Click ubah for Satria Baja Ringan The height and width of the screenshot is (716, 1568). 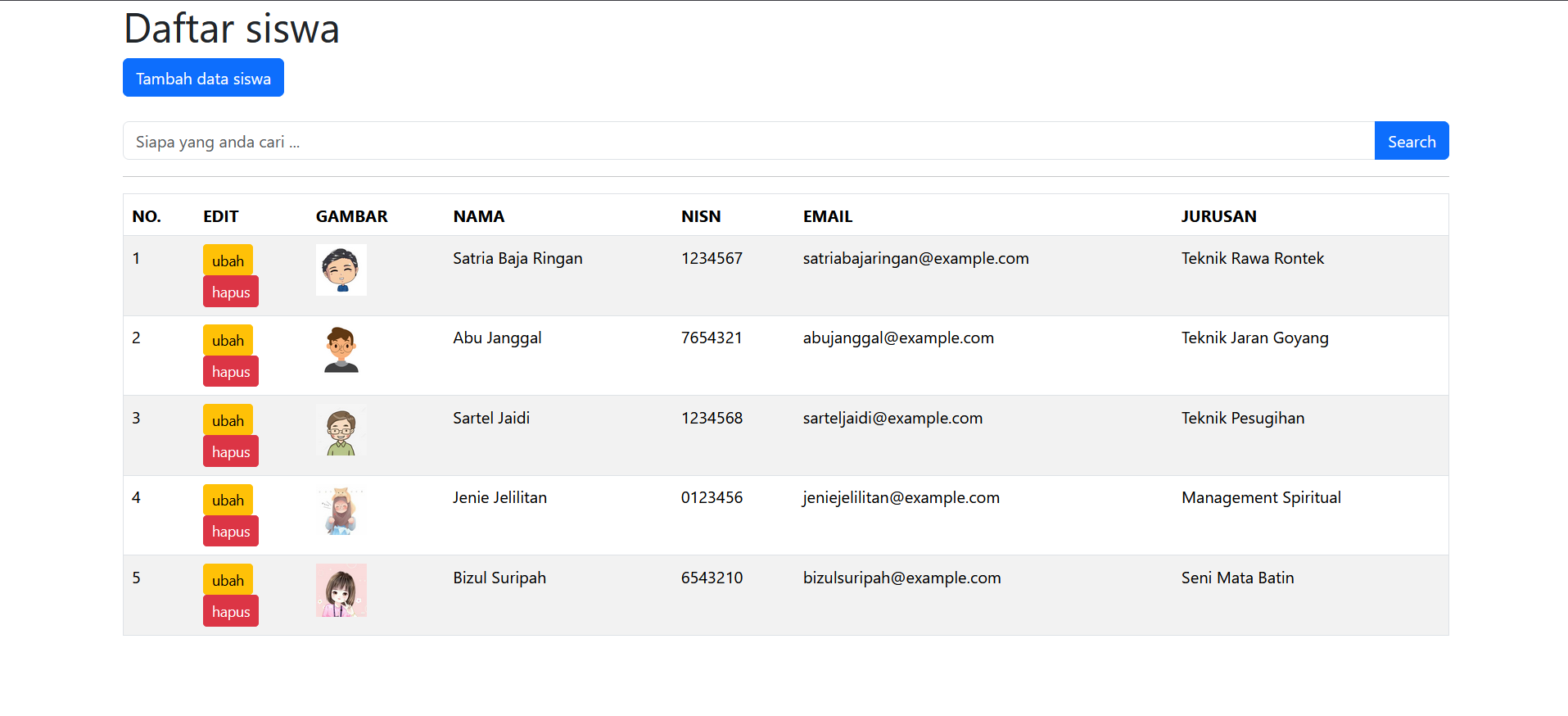[228, 261]
